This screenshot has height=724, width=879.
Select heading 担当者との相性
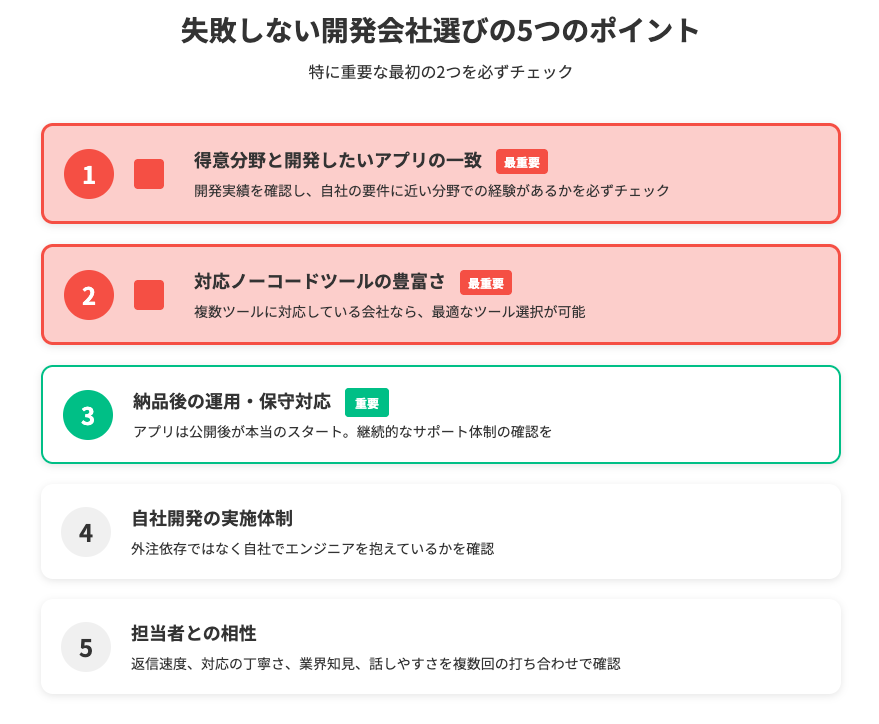pos(194,634)
